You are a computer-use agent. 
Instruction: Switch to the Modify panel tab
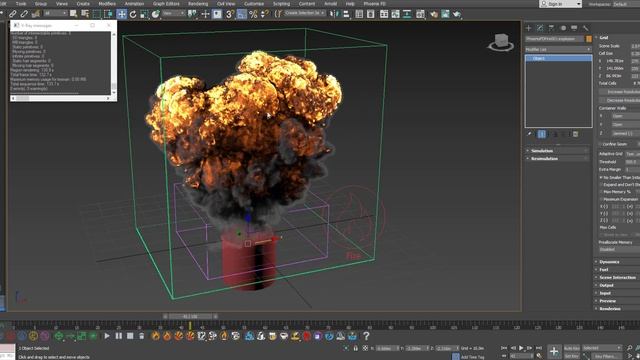(540, 28)
